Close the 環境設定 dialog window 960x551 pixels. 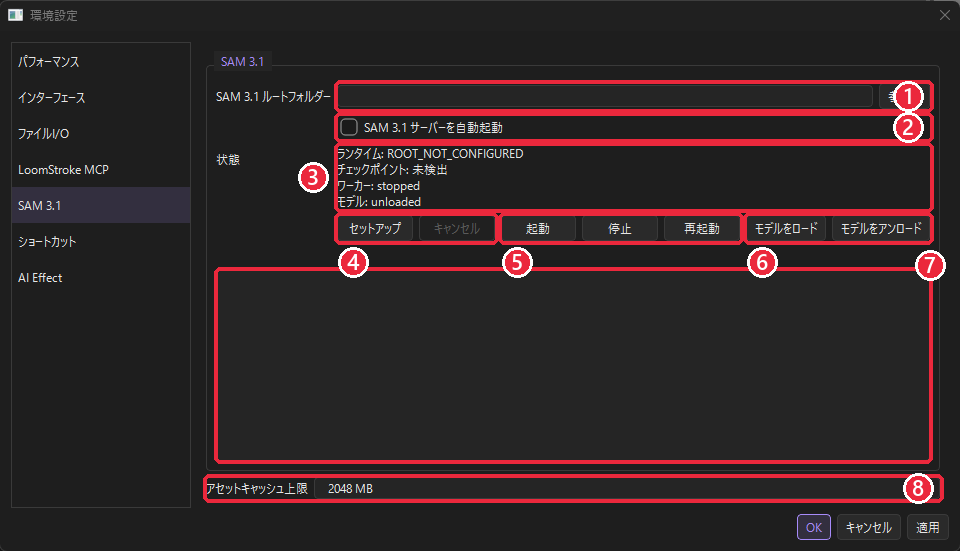click(945, 15)
